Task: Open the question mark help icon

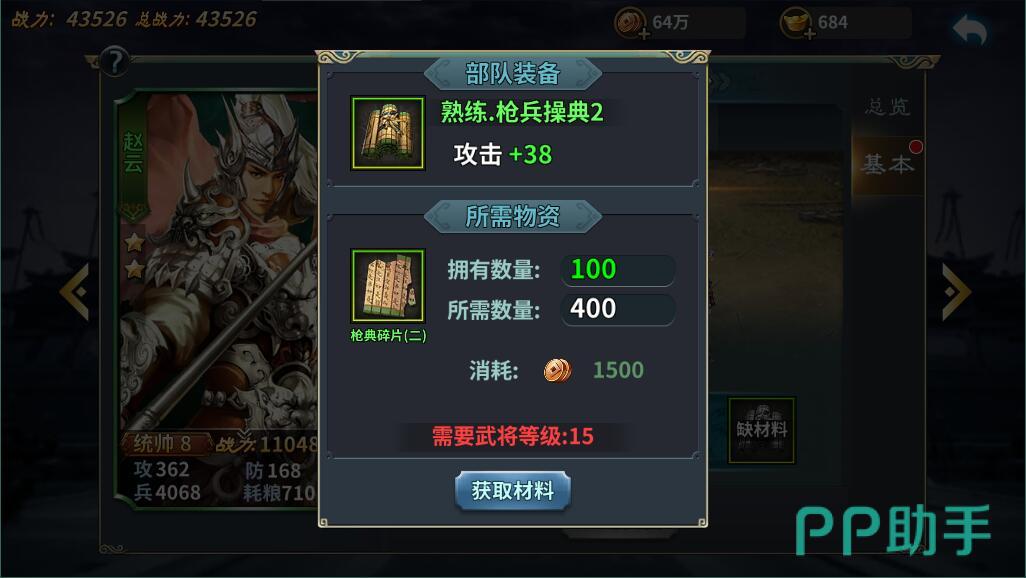Action: tap(115, 62)
